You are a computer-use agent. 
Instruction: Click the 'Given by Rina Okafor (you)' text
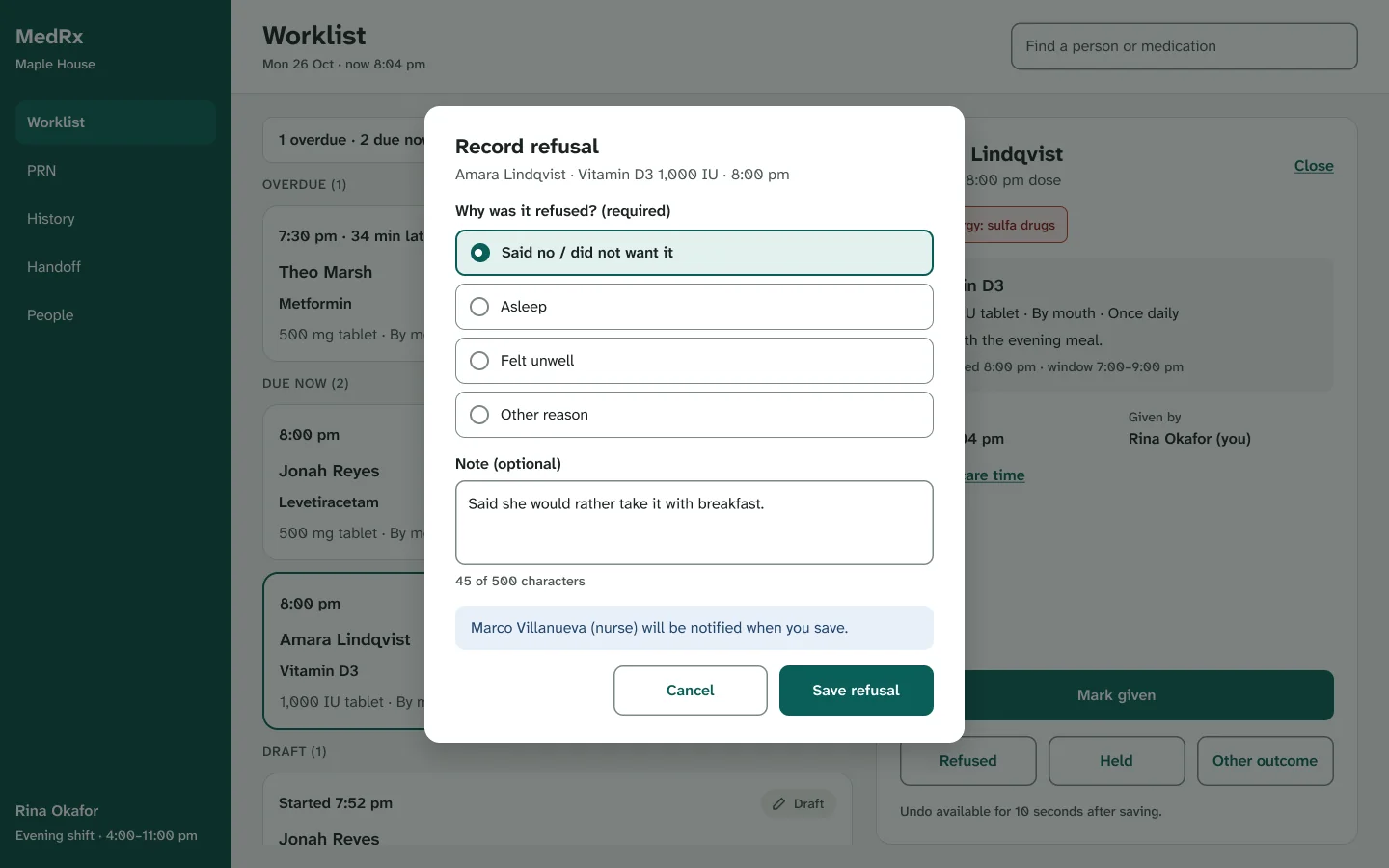point(1189,429)
